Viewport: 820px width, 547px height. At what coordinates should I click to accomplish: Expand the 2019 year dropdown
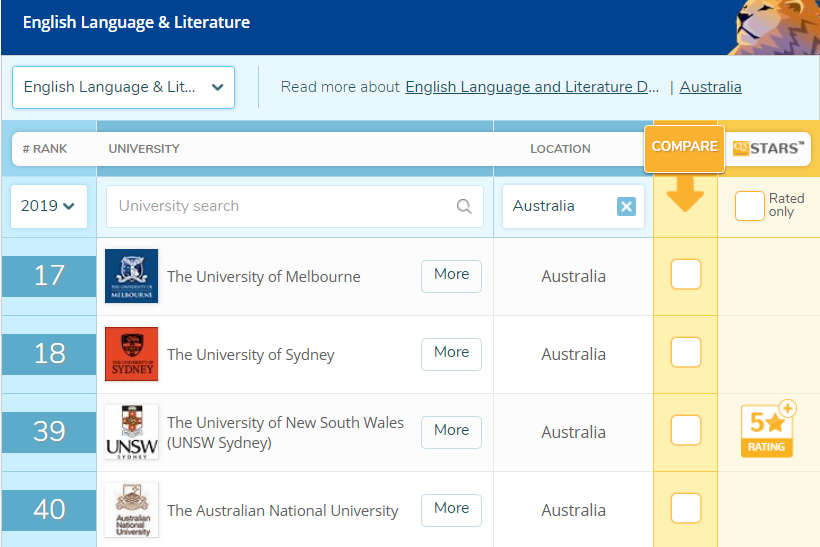[49, 206]
